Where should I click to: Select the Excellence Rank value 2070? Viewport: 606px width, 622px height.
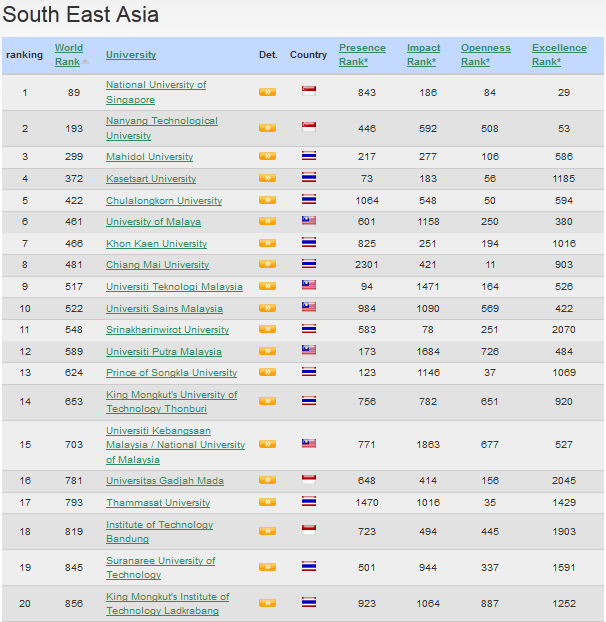pyautogui.click(x=564, y=330)
